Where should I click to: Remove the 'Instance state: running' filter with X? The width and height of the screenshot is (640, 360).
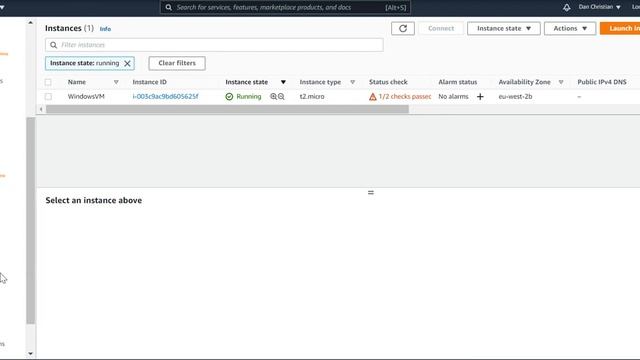(x=127, y=63)
